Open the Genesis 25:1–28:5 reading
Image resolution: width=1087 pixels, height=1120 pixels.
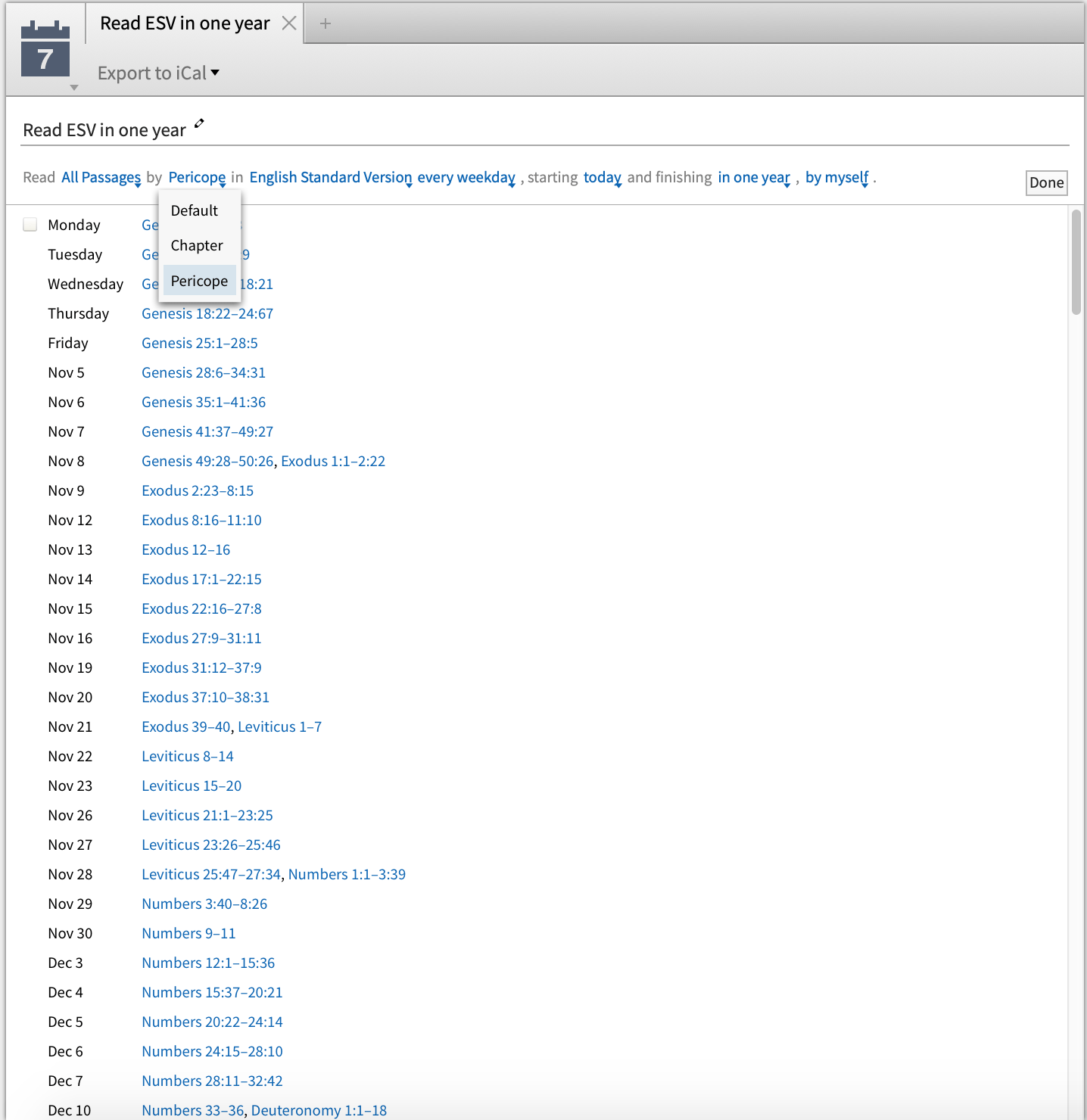[200, 343]
